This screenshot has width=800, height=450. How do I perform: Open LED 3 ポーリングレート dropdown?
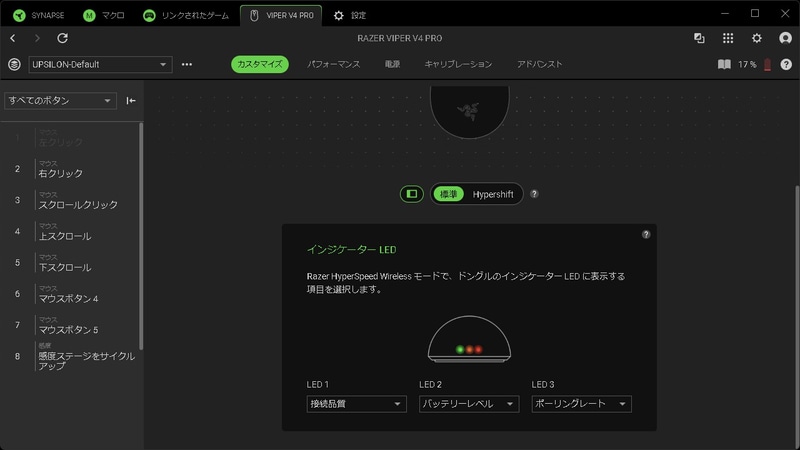(x=582, y=404)
